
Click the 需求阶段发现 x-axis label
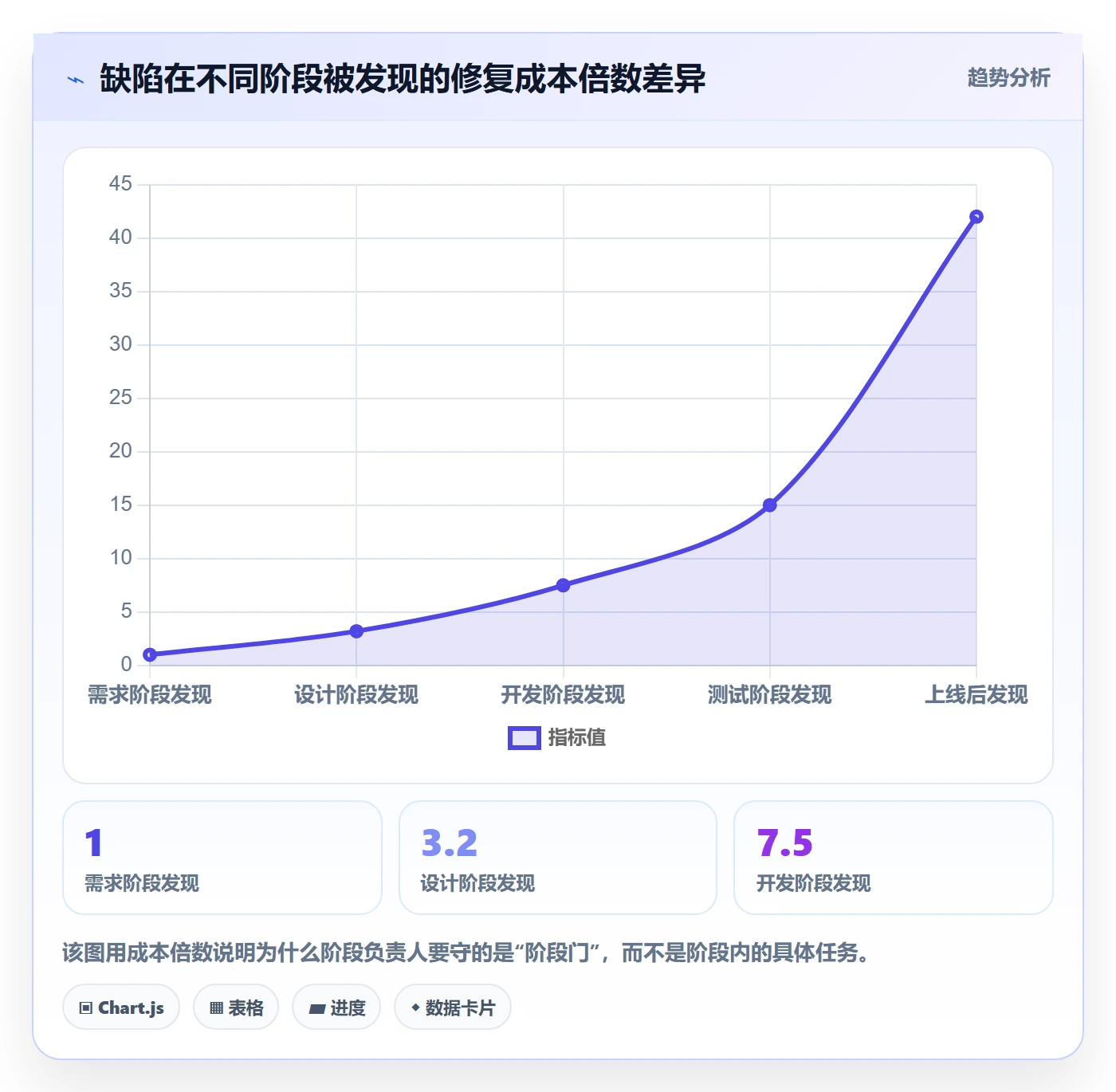point(150,695)
